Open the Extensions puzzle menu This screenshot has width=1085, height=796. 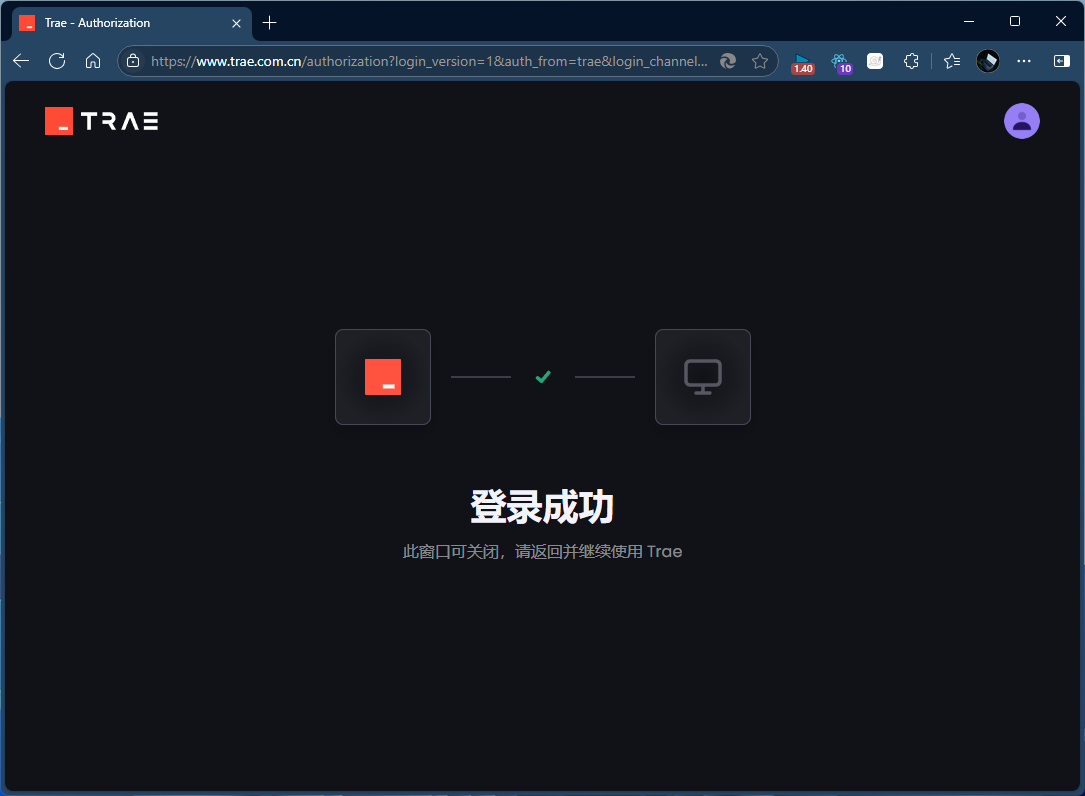point(911,61)
